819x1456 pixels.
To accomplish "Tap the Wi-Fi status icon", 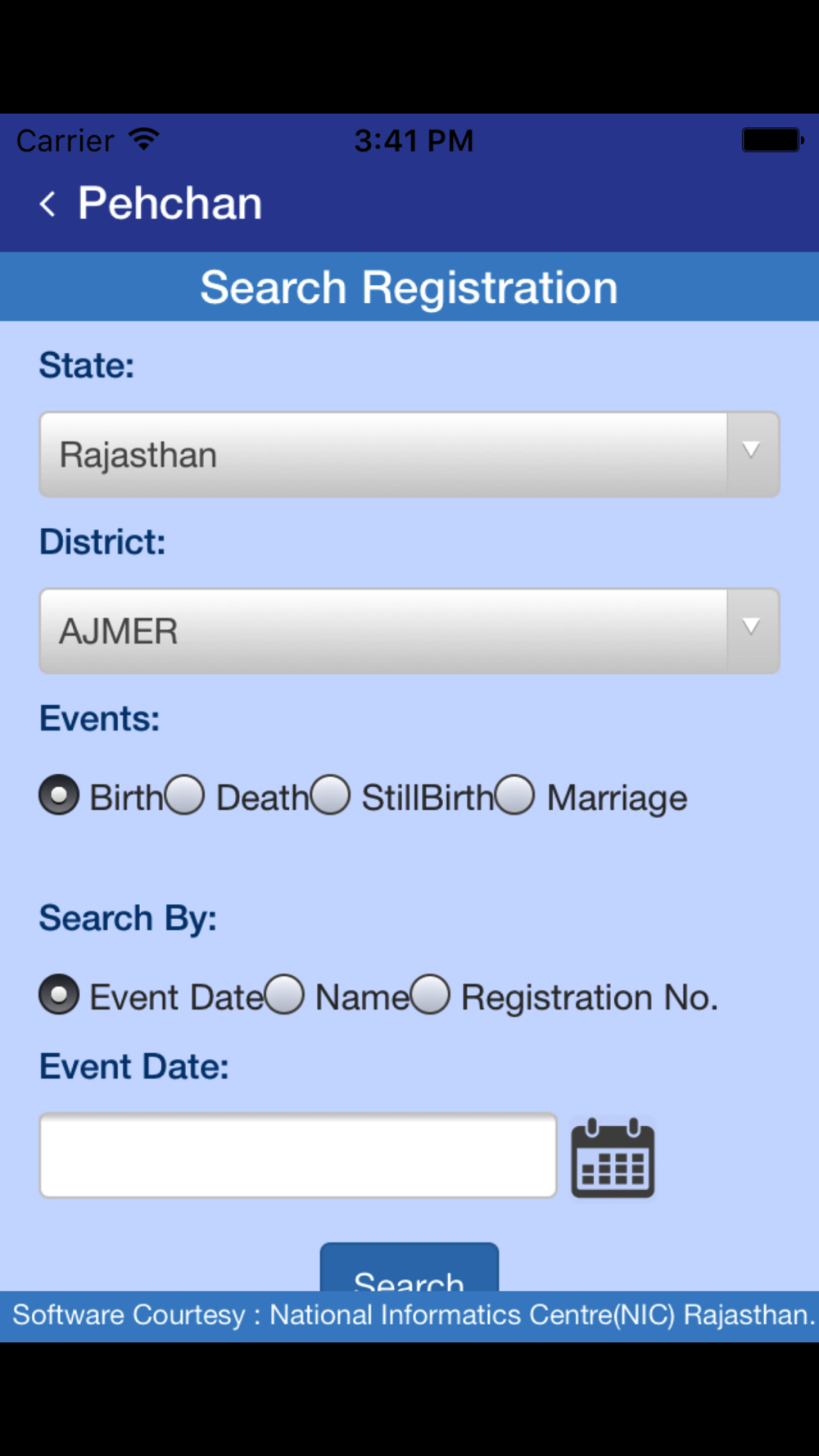I will coord(144,139).
